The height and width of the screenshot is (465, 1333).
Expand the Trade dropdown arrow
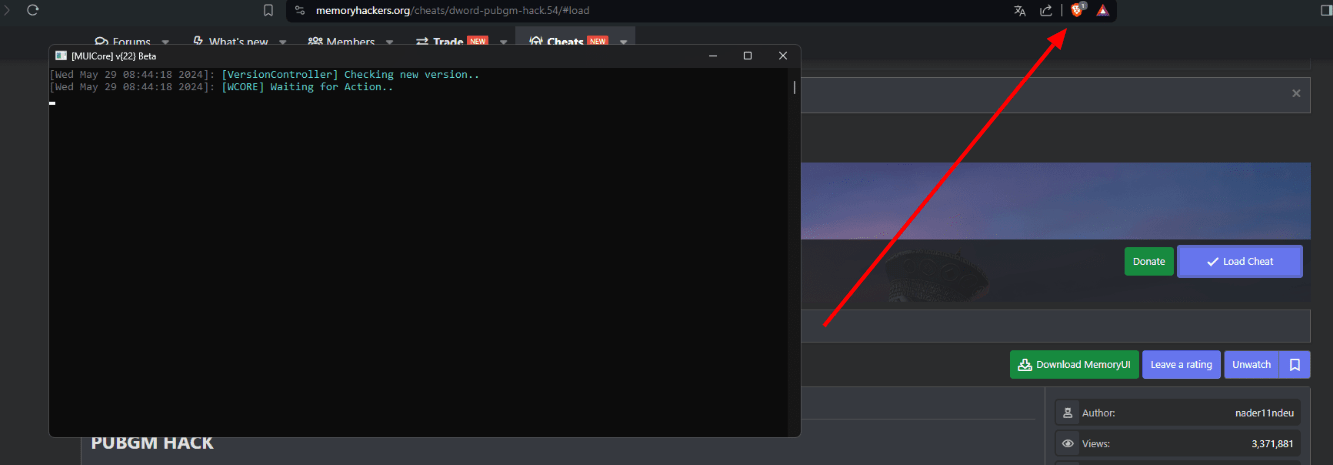501,42
